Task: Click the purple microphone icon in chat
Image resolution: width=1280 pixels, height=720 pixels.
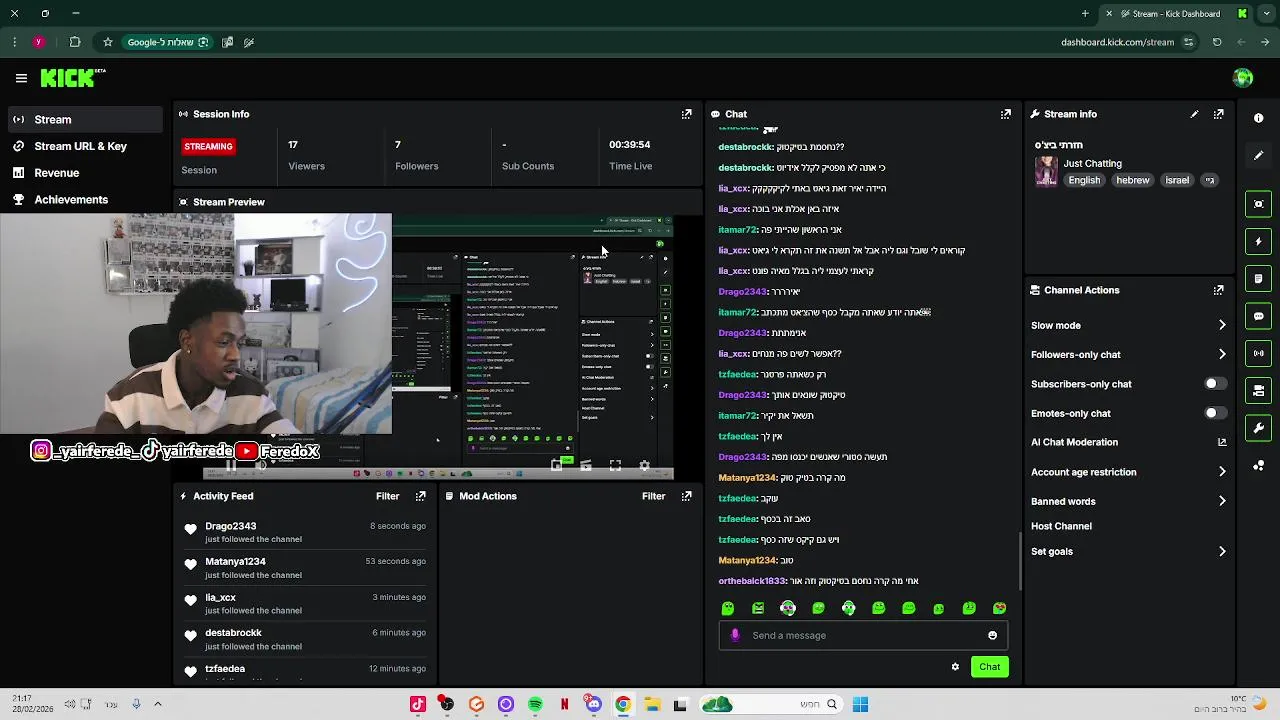Action: (735, 635)
